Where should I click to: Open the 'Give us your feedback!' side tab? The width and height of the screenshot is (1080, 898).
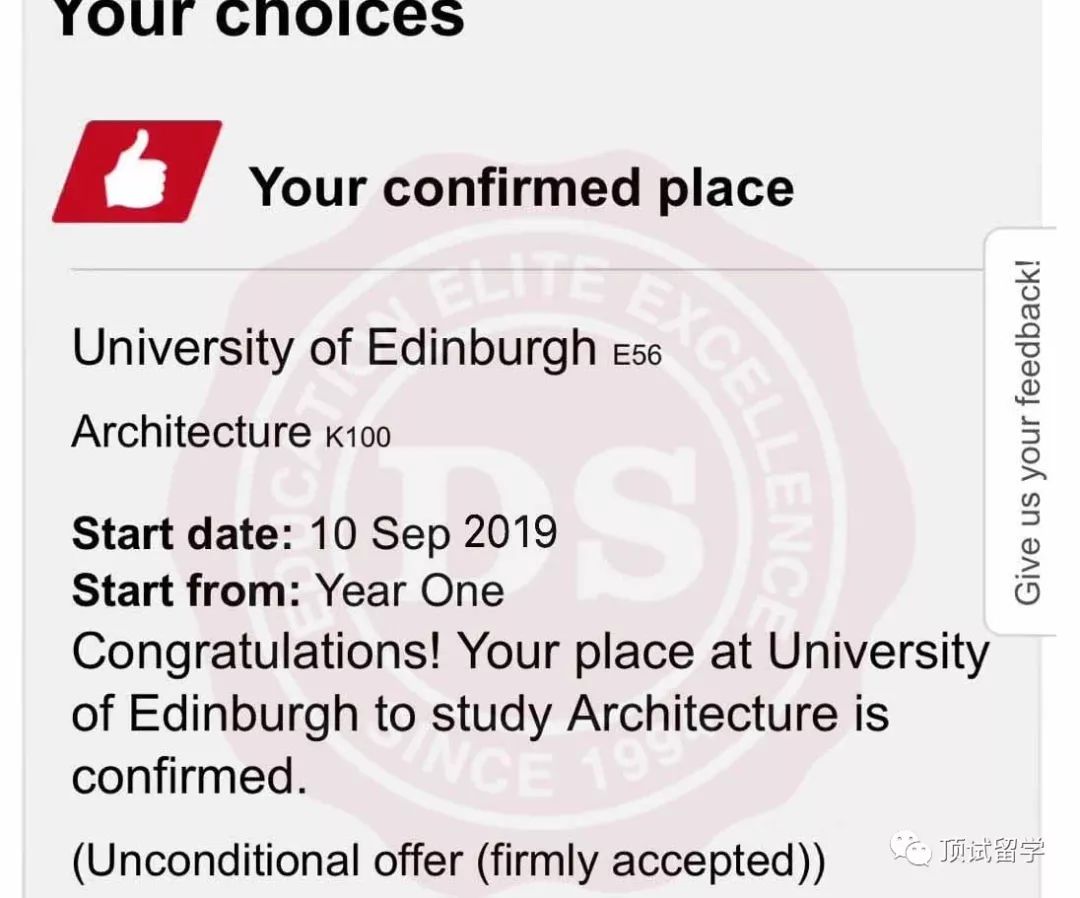pyautogui.click(x=1027, y=432)
